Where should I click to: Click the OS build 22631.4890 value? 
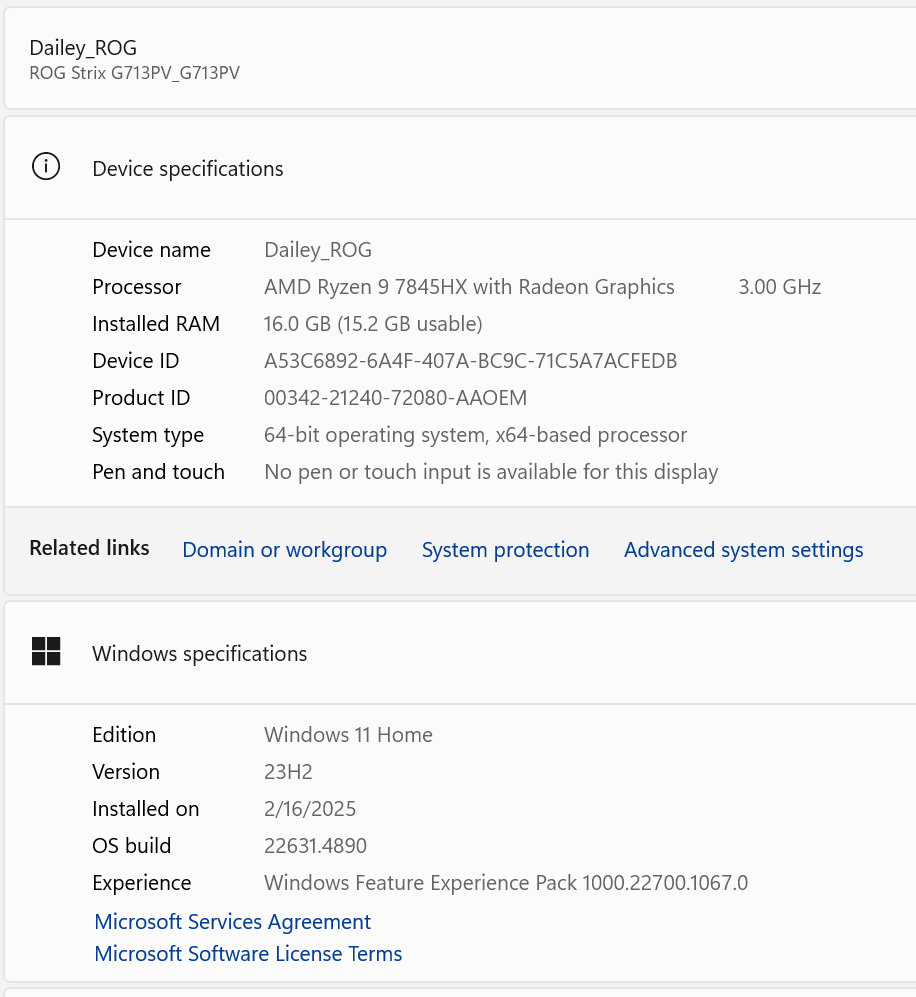pos(315,846)
